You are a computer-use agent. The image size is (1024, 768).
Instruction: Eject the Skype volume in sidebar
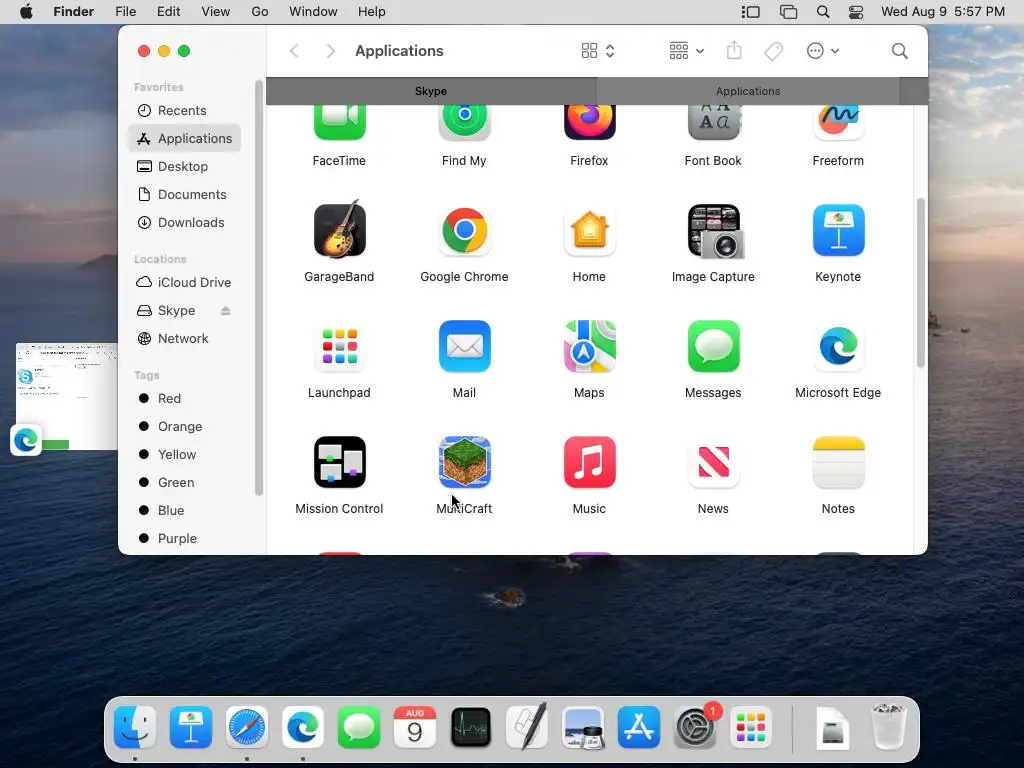225,311
